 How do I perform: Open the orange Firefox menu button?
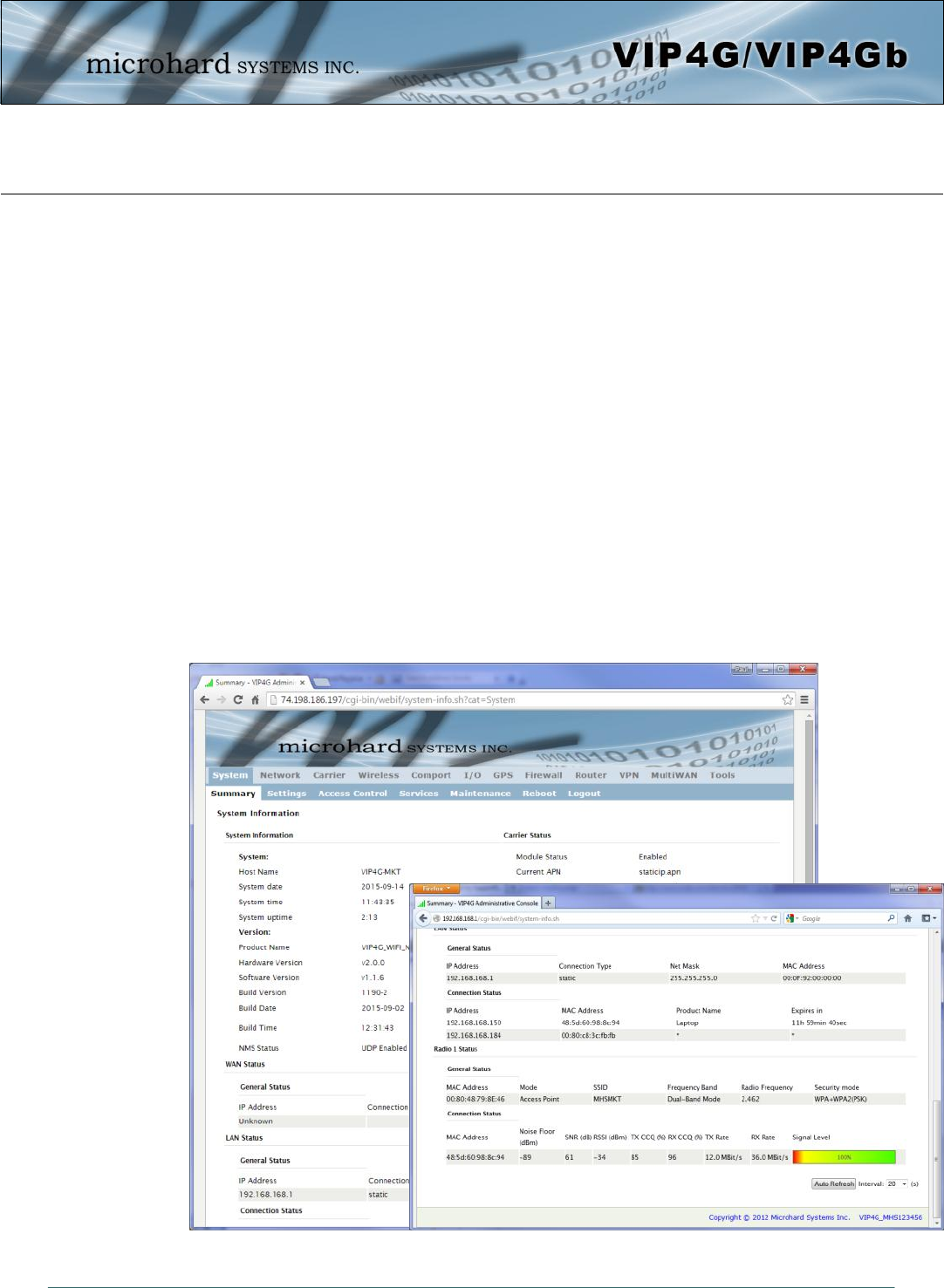[x=434, y=889]
